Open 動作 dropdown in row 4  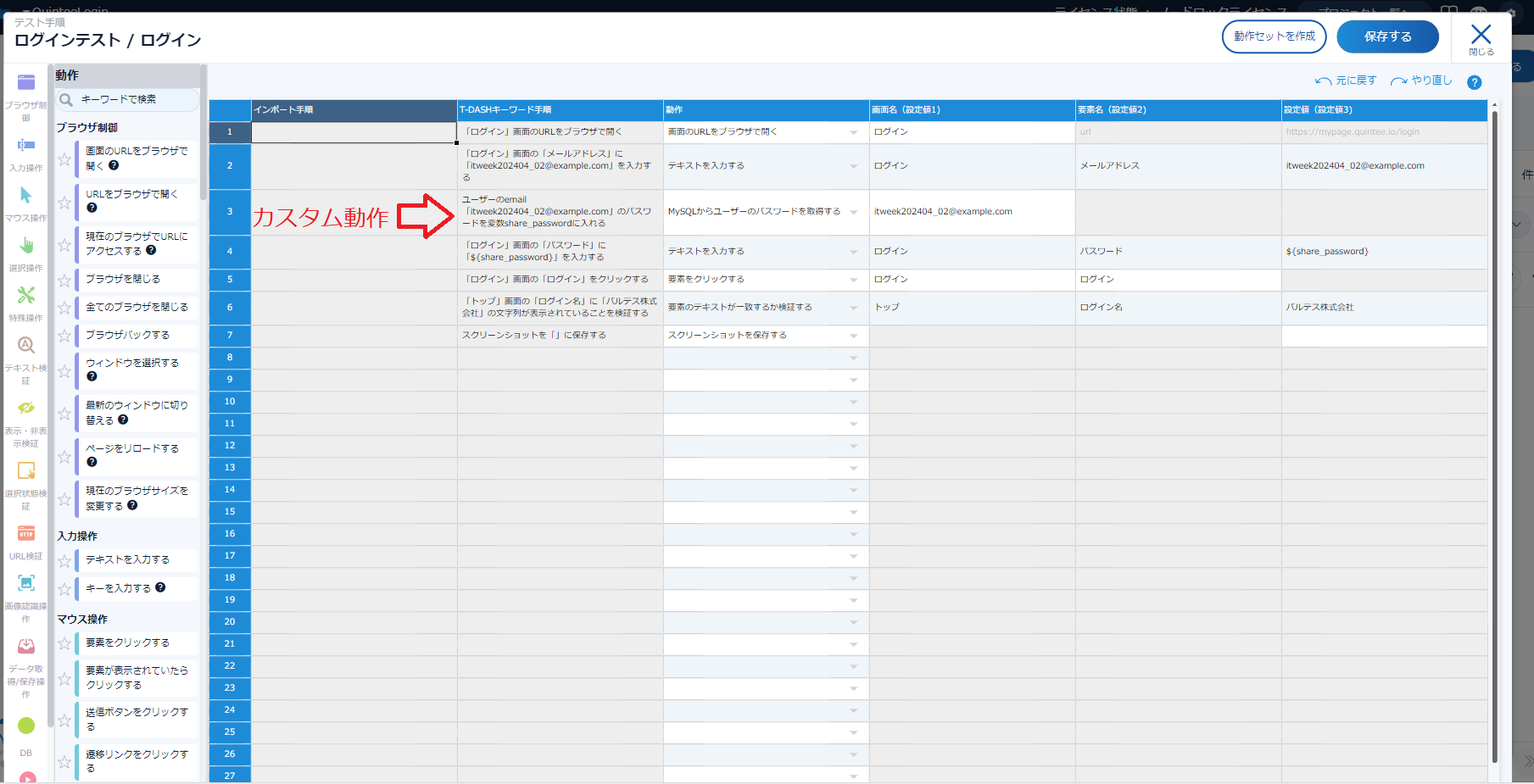click(854, 252)
